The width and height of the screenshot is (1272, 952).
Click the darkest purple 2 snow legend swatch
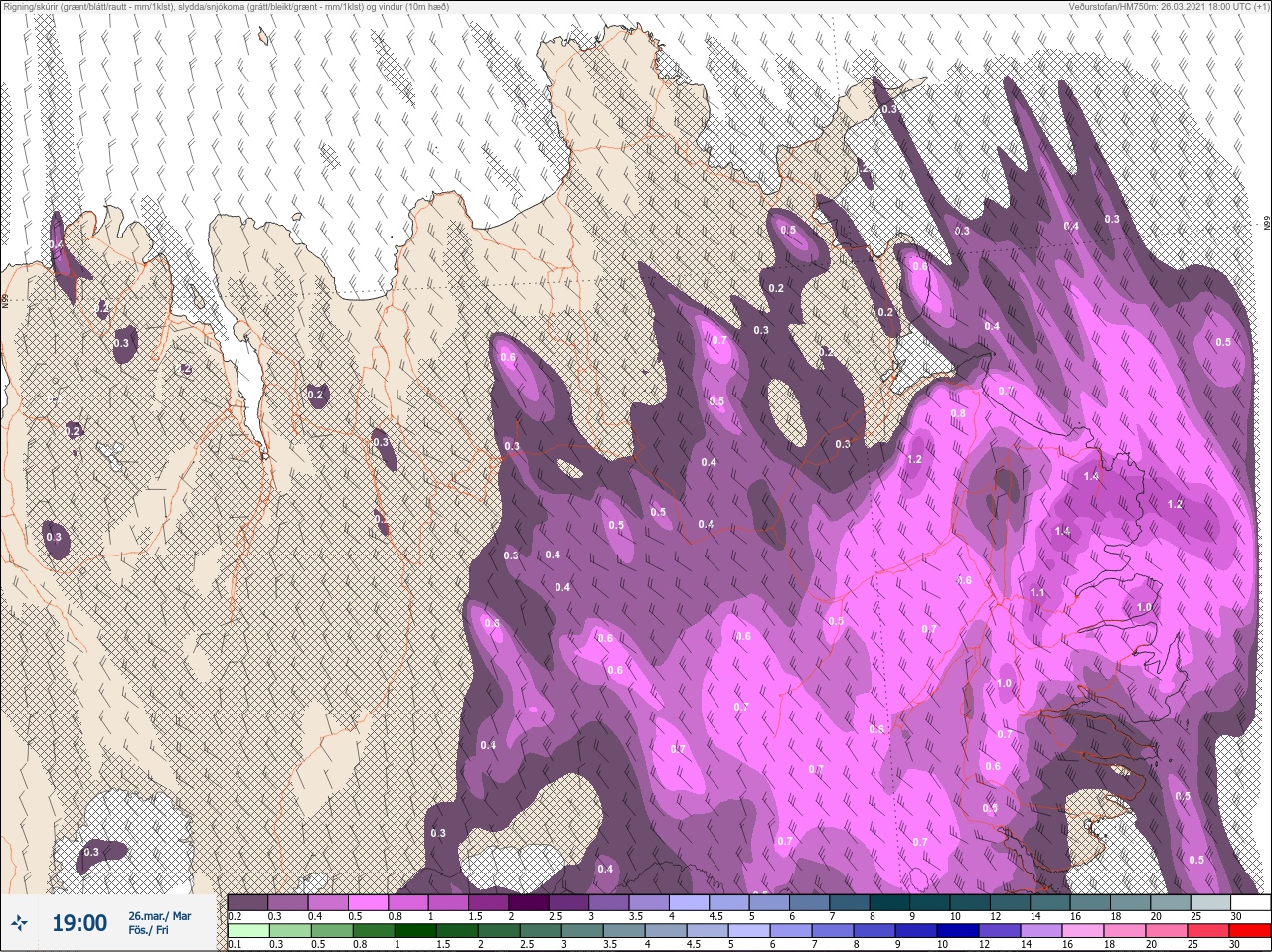pos(531,903)
